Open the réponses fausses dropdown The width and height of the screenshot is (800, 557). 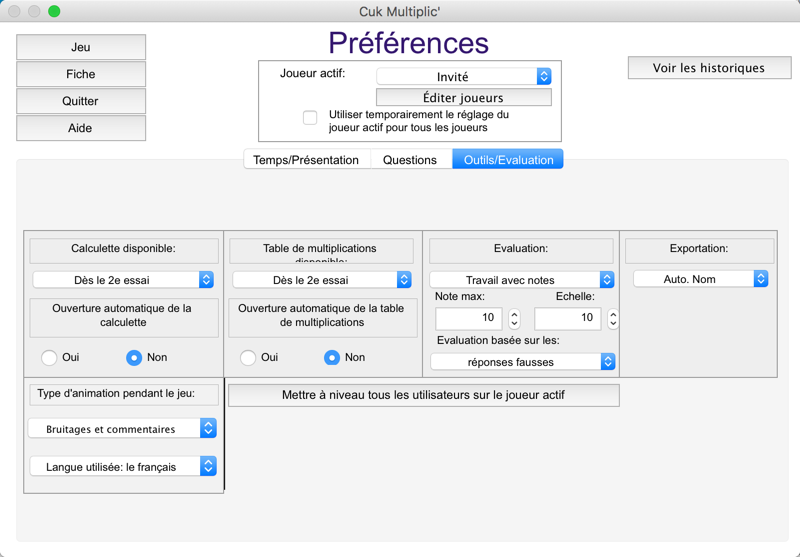click(522, 362)
